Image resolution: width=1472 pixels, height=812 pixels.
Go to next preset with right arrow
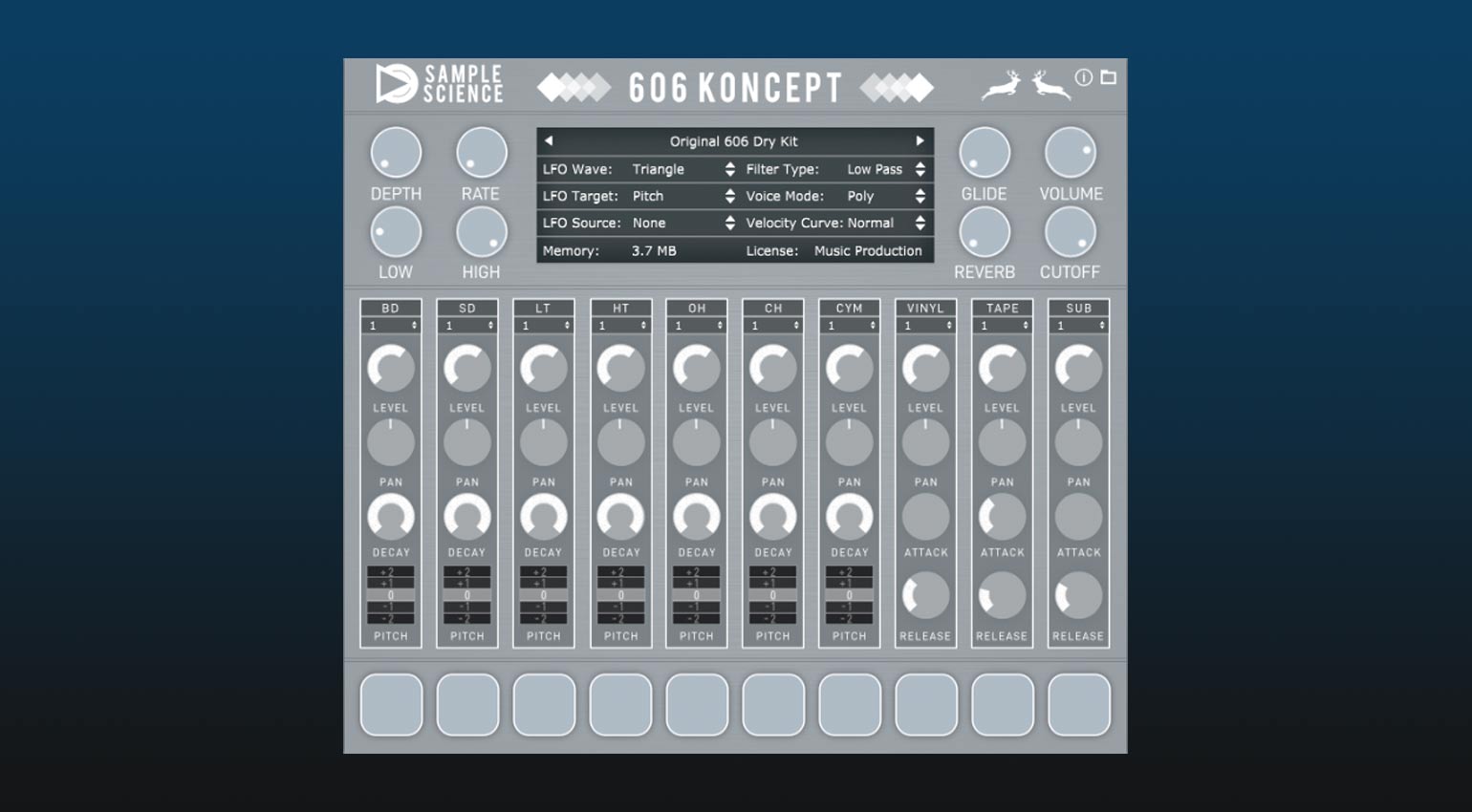coord(920,140)
